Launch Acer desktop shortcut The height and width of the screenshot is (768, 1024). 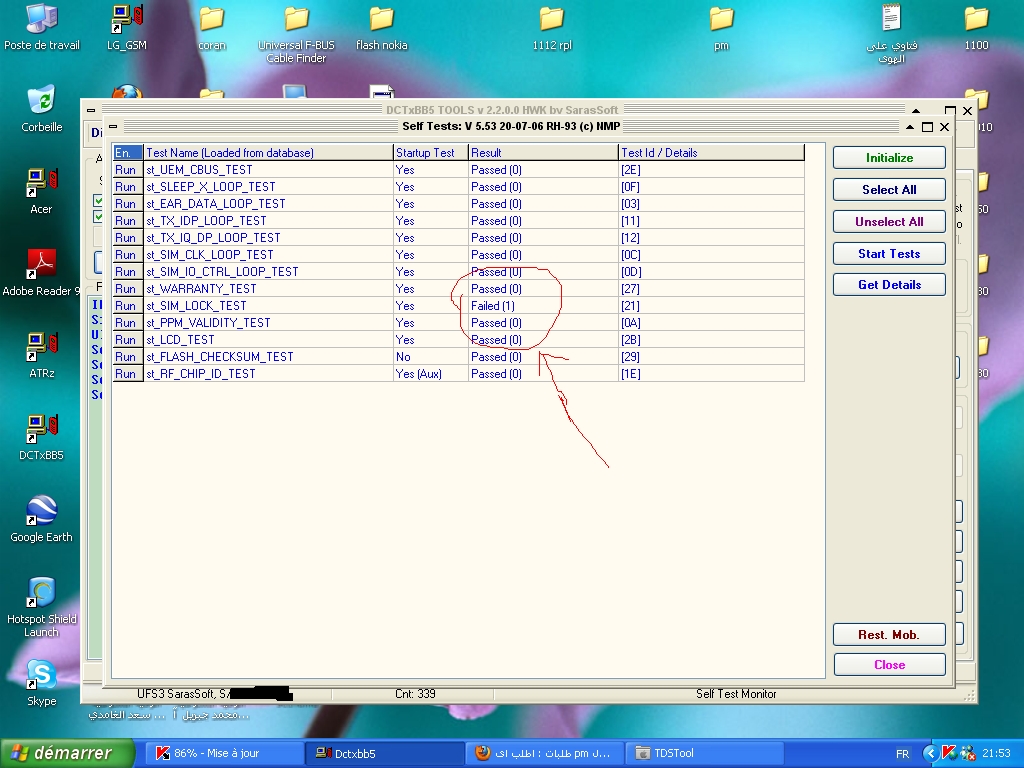(x=41, y=191)
